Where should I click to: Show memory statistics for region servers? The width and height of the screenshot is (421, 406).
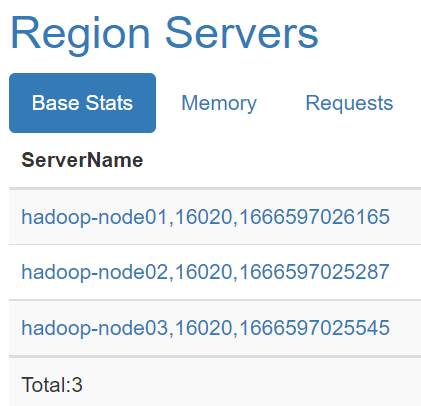coord(219,103)
